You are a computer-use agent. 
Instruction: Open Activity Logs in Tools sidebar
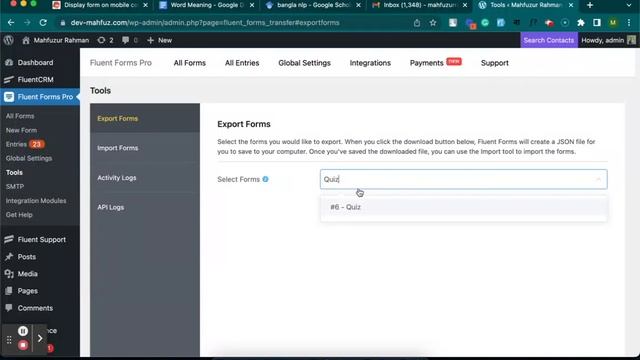point(145,178)
